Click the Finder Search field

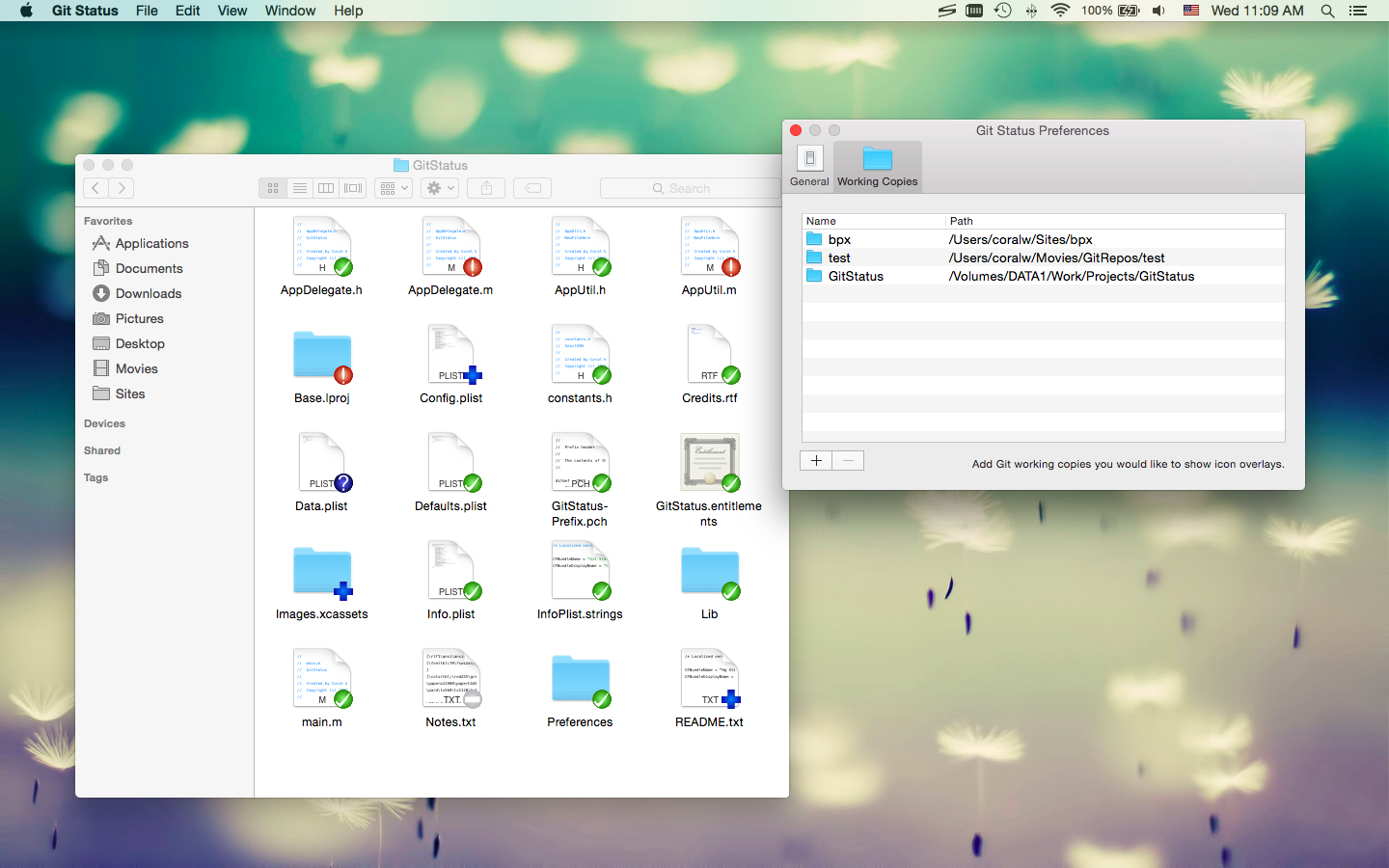pos(691,188)
